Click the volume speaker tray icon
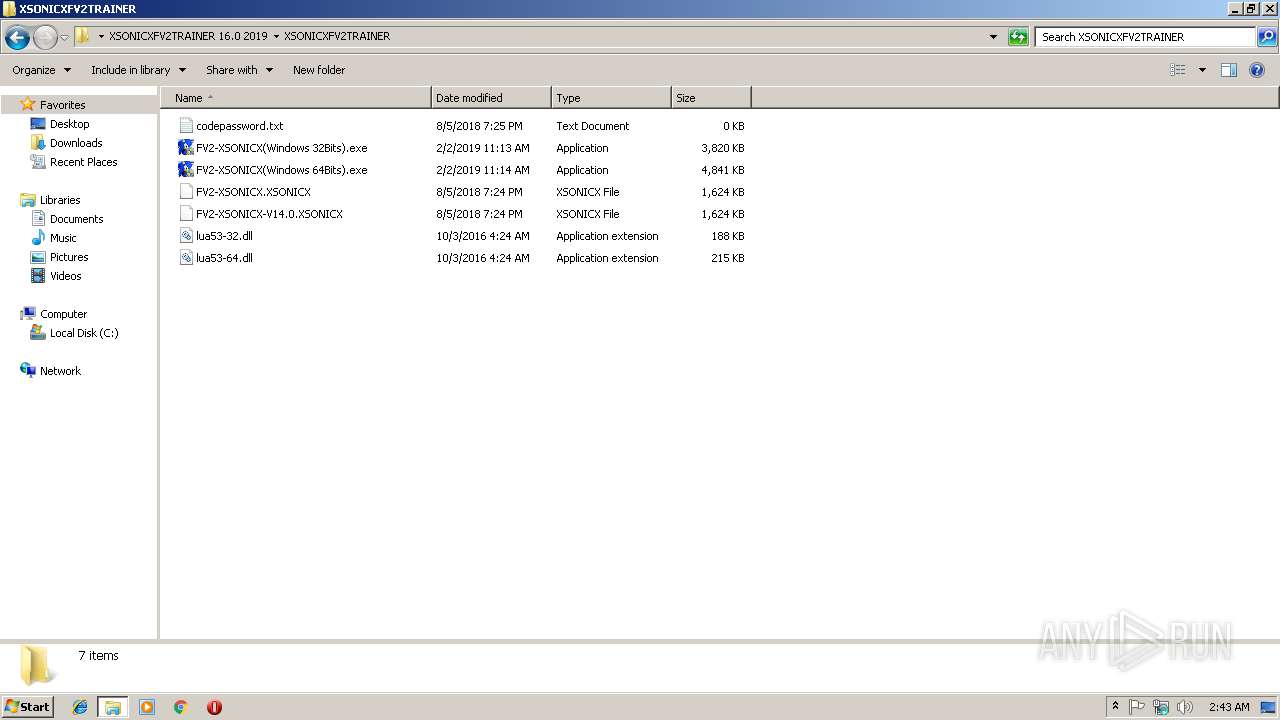This screenshot has height=720, width=1280. [x=1185, y=707]
